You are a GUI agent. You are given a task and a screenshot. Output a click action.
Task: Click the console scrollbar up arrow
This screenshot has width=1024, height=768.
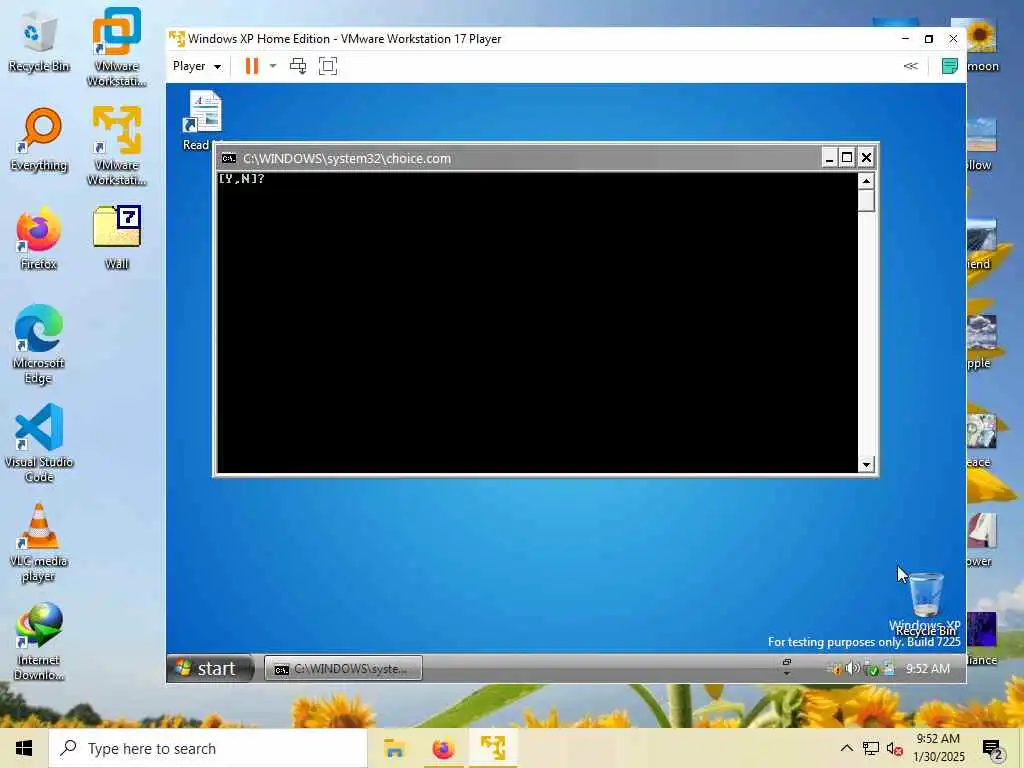pyautogui.click(x=866, y=181)
